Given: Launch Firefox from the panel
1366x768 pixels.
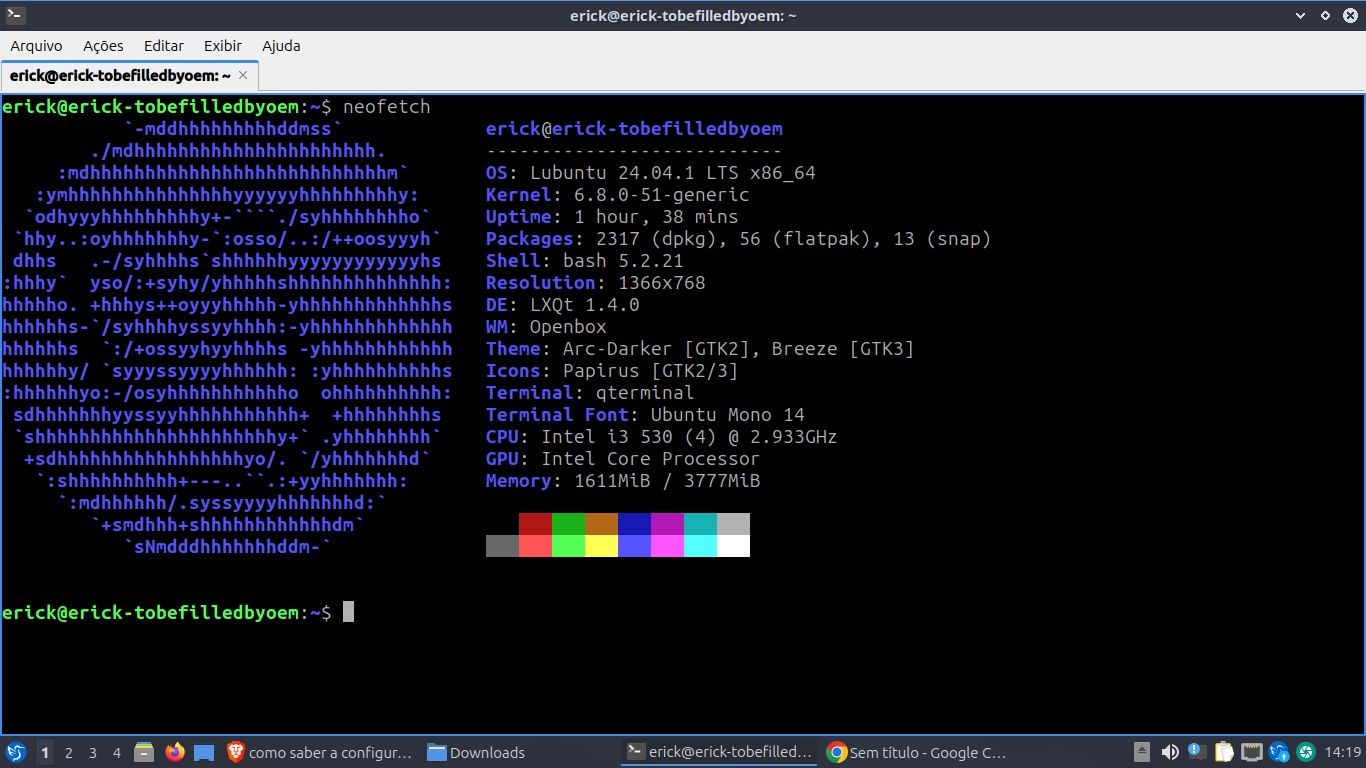Looking at the screenshot, I should click(x=175, y=752).
